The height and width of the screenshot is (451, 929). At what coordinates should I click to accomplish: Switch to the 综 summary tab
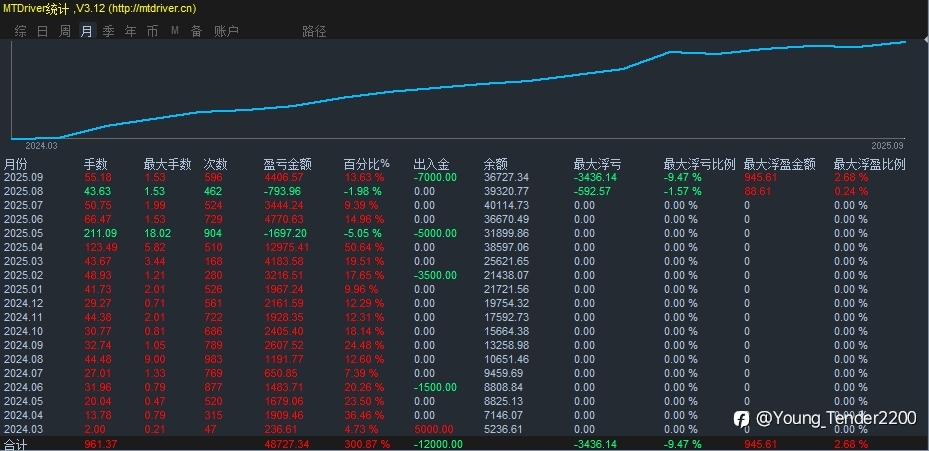click(x=21, y=31)
